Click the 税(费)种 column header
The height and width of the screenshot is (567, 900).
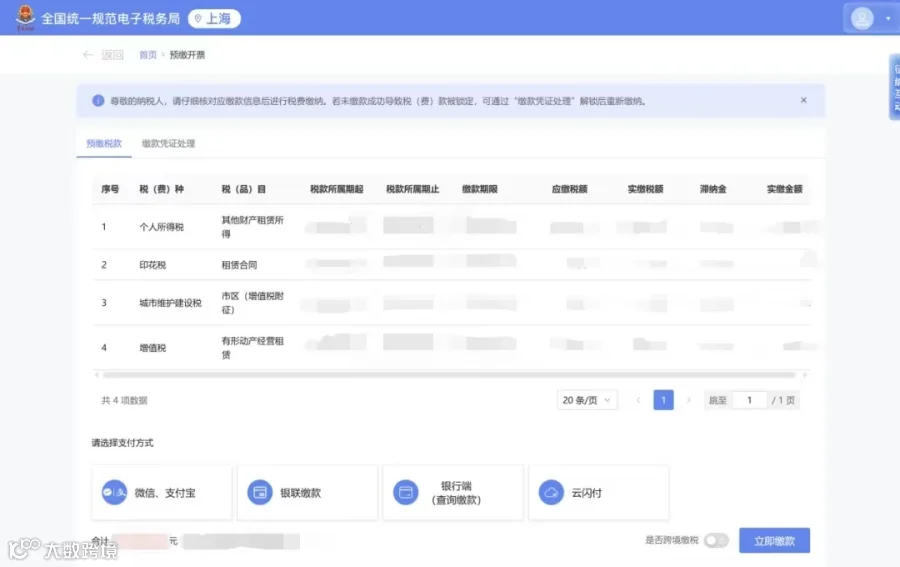(x=161, y=189)
